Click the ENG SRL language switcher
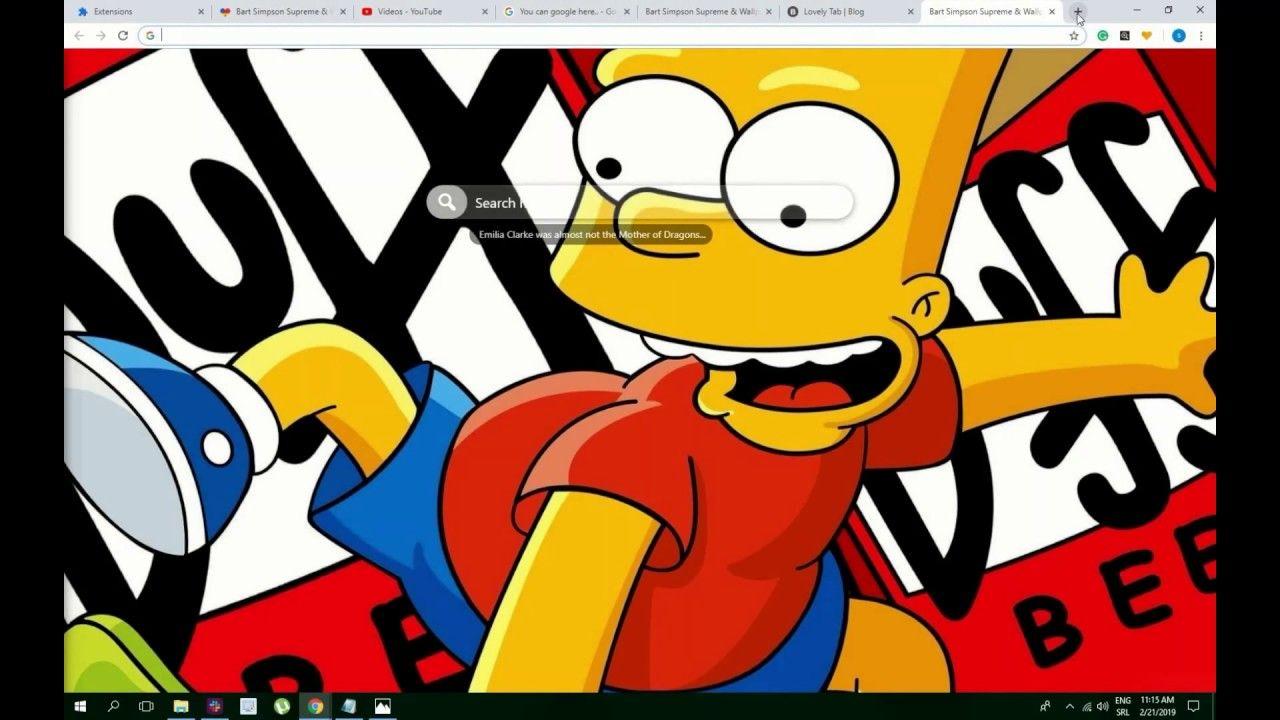Viewport: 1280px width, 720px height. pos(1124,706)
